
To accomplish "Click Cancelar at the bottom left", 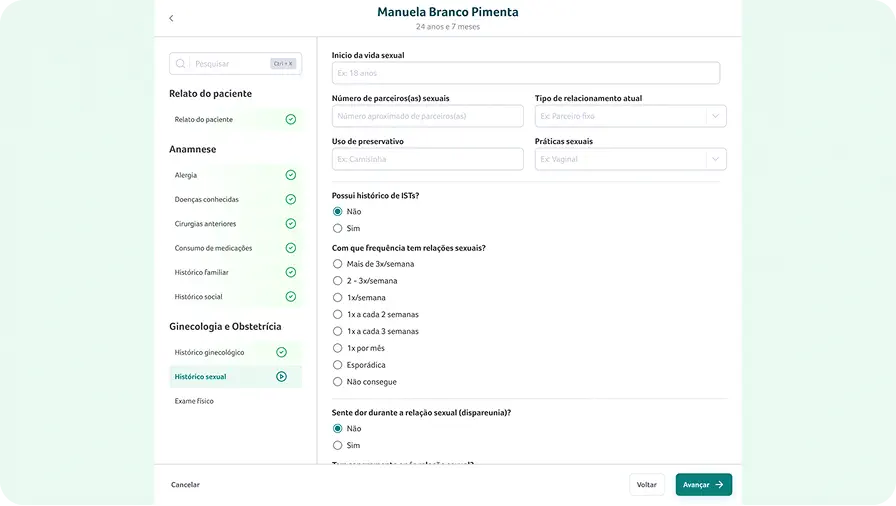I will [185, 484].
